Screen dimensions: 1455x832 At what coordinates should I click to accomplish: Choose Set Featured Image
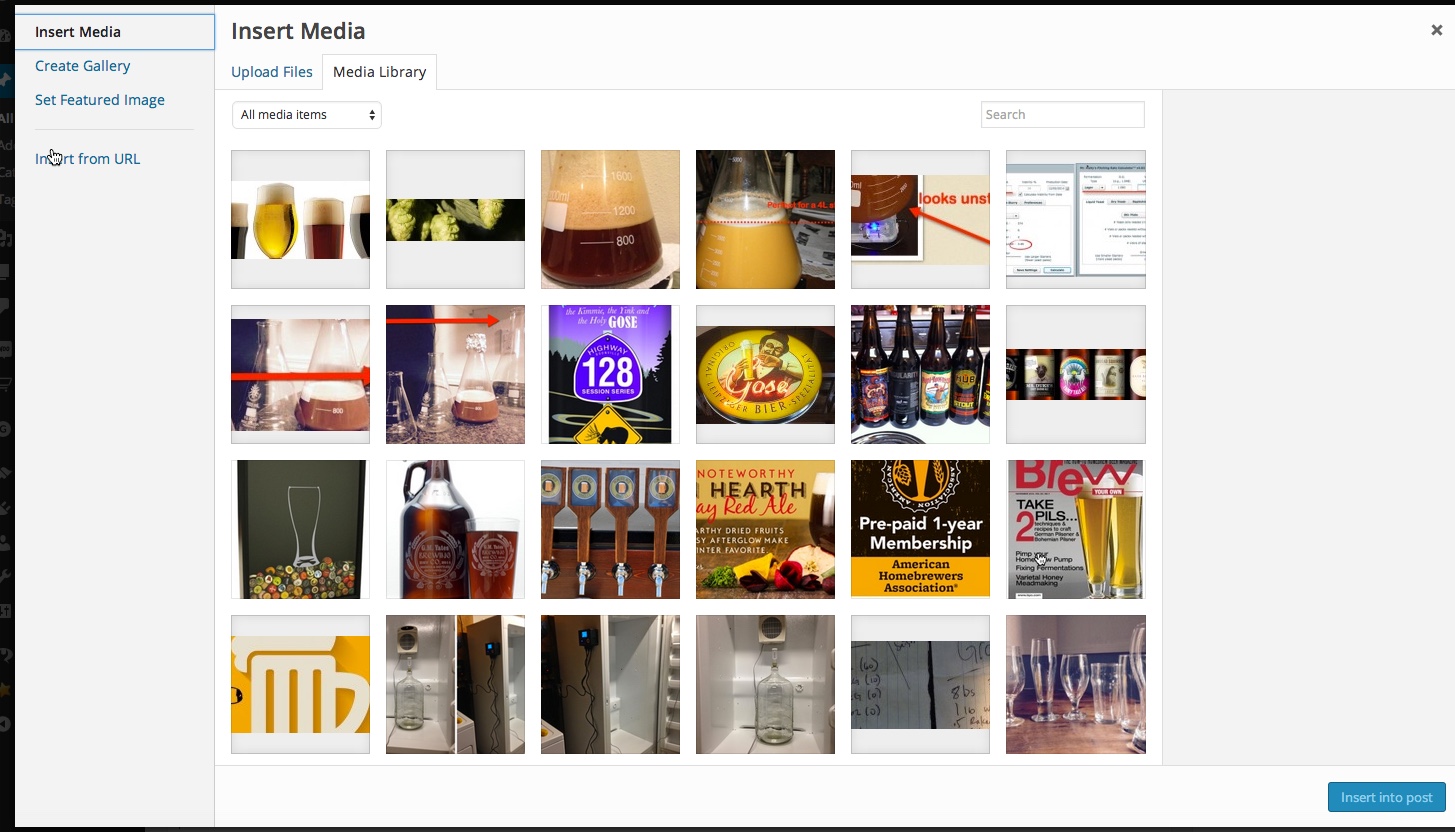click(x=100, y=100)
